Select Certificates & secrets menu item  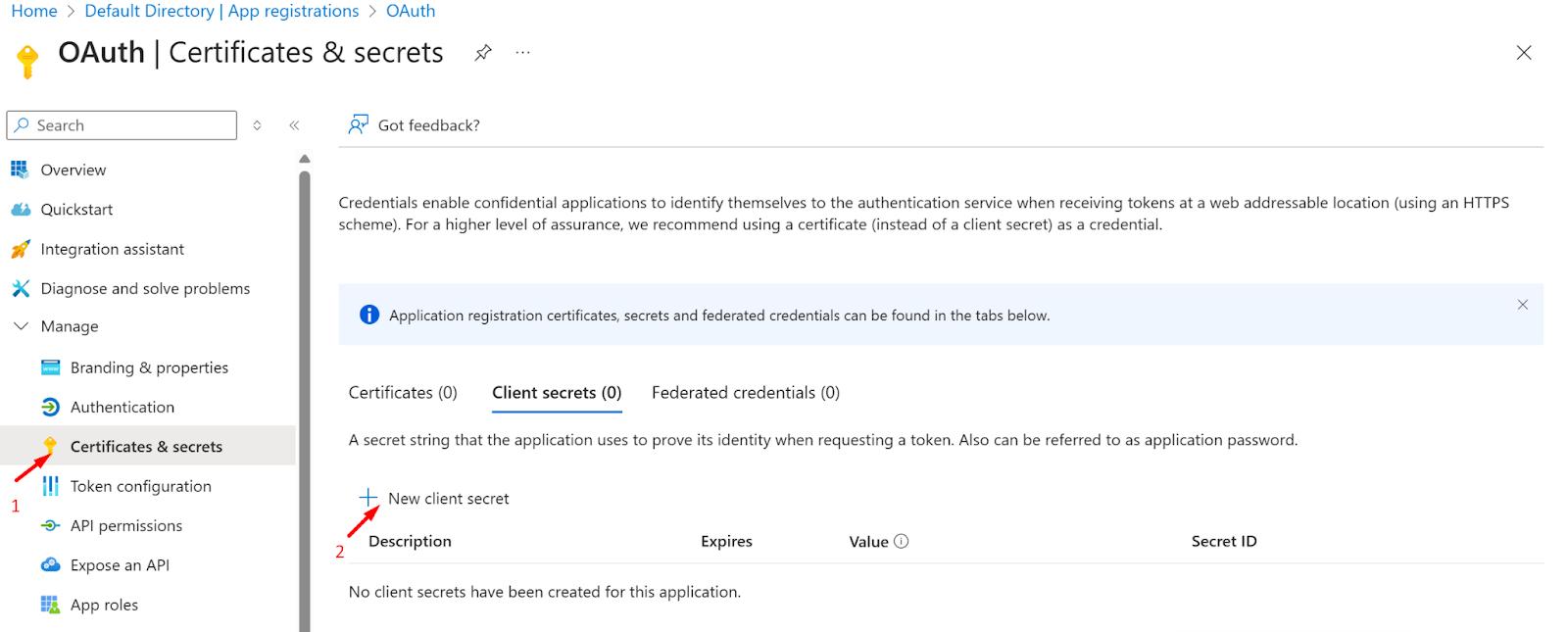pyautogui.click(x=147, y=446)
